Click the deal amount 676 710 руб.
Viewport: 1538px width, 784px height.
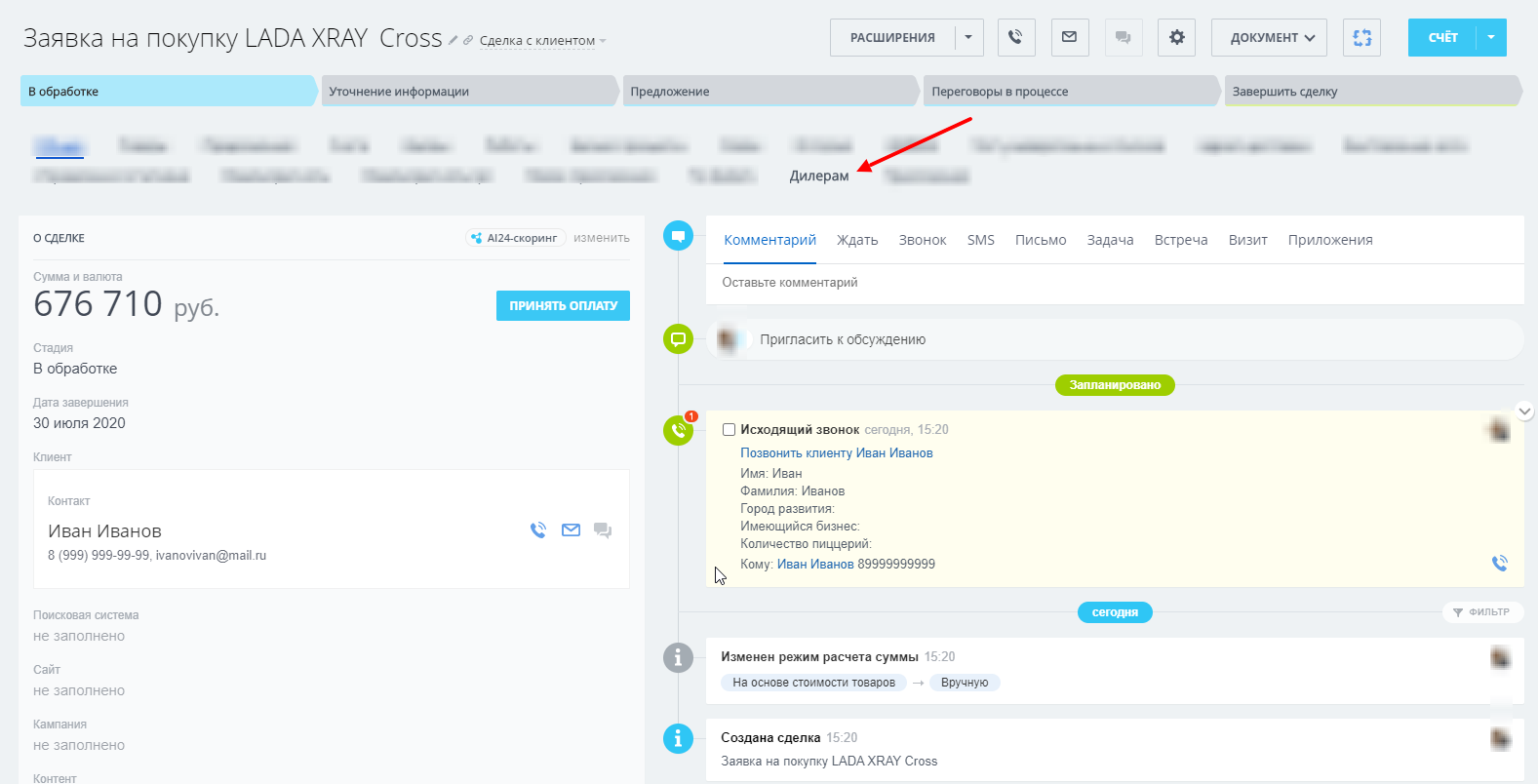pyautogui.click(x=127, y=304)
